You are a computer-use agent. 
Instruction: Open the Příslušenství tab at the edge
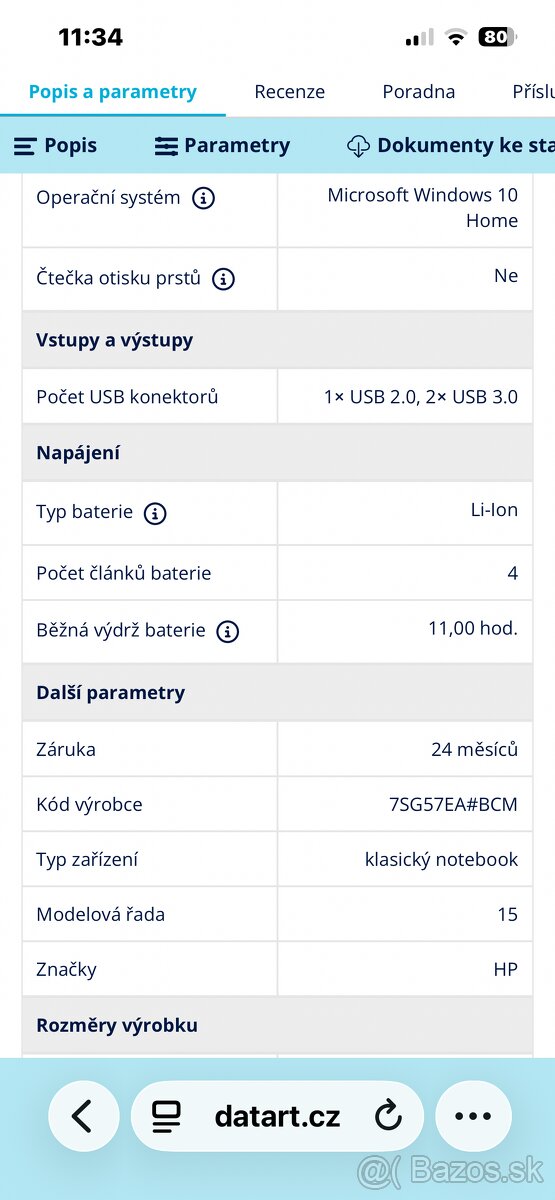(x=533, y=92)
